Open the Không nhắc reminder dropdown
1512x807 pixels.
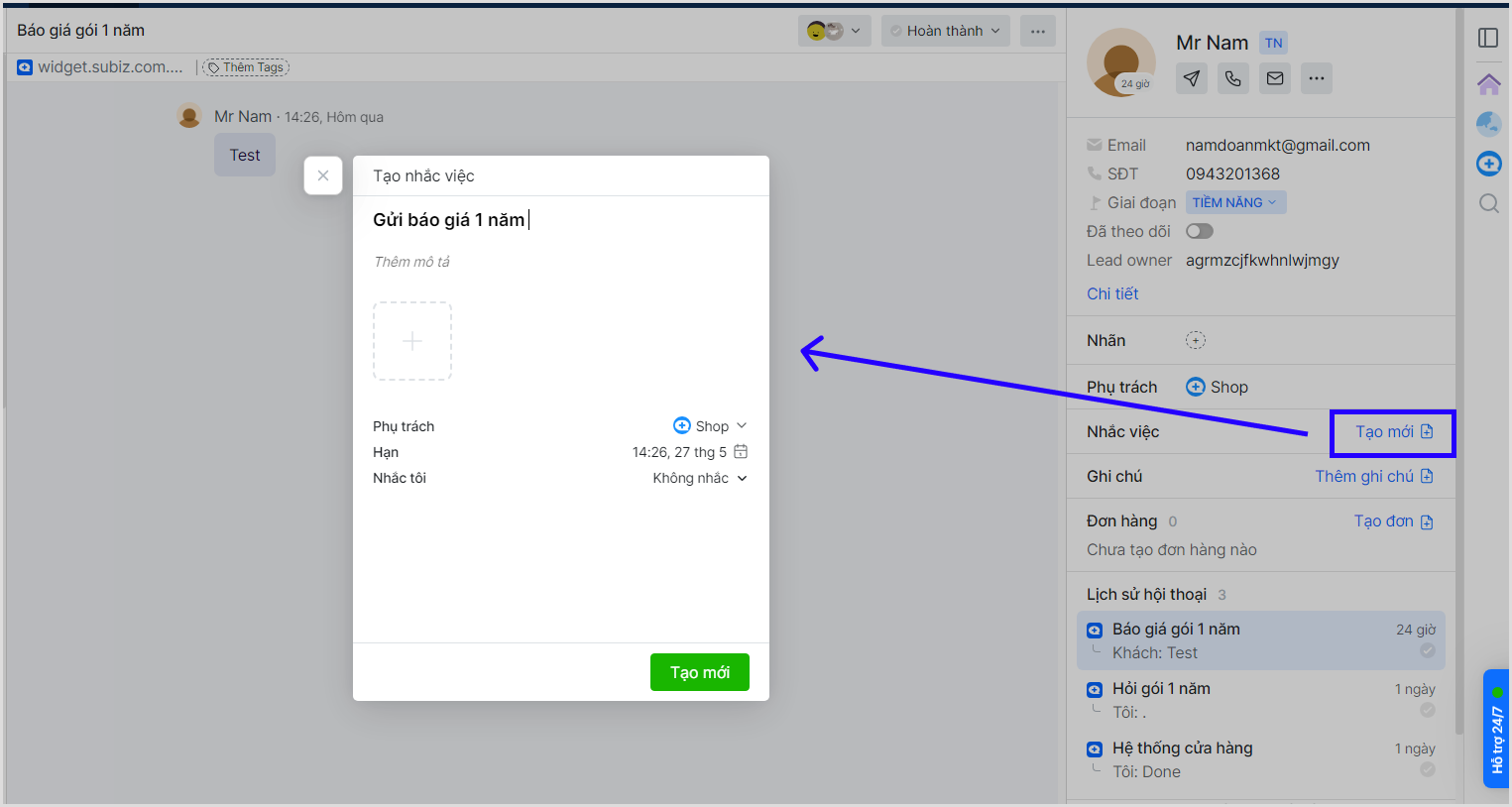700,478
